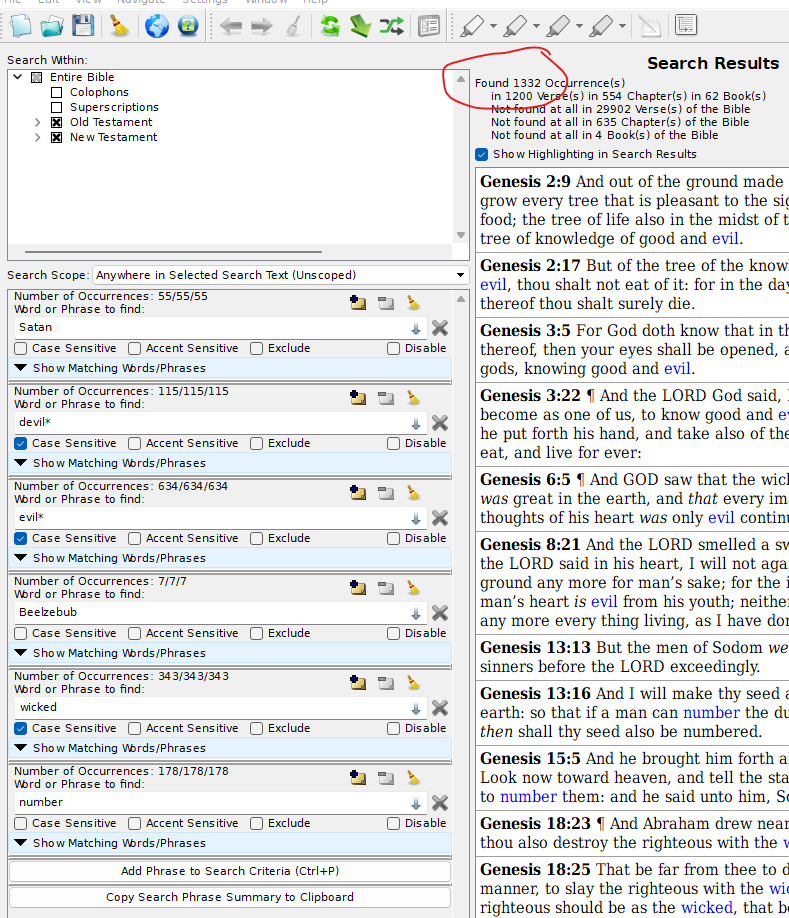Click Copy Search Phrase Summary to Clipboard
789x918 pixels.
pyautogui.click(x=229, y=897)
